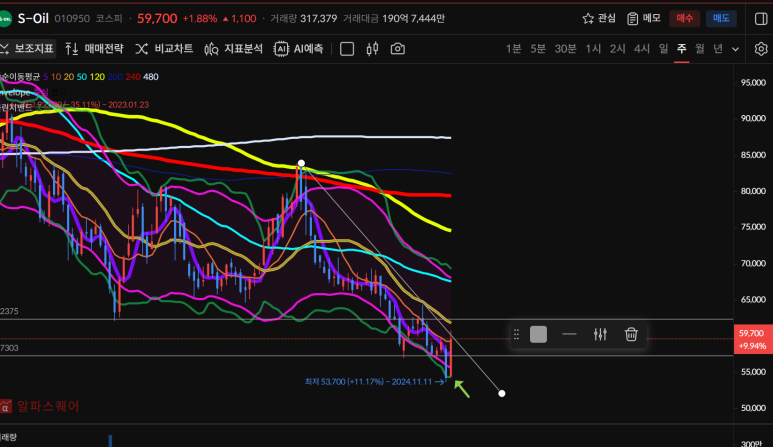Open trendline settings sliders icon
Screen dimensions: 773x447
tap(600, 334)
